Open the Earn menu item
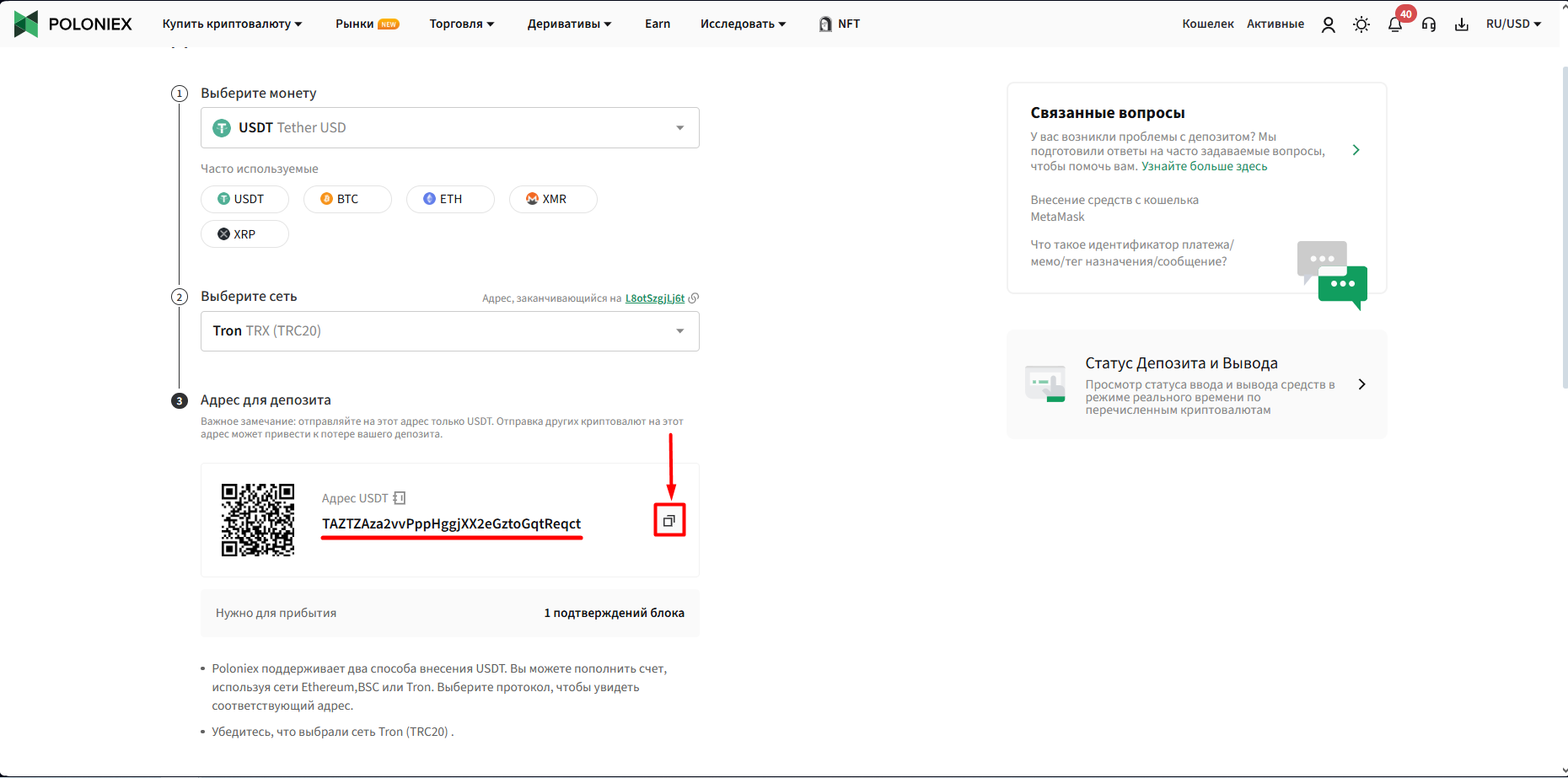The image size is (1568, 778). coord(658,24)
